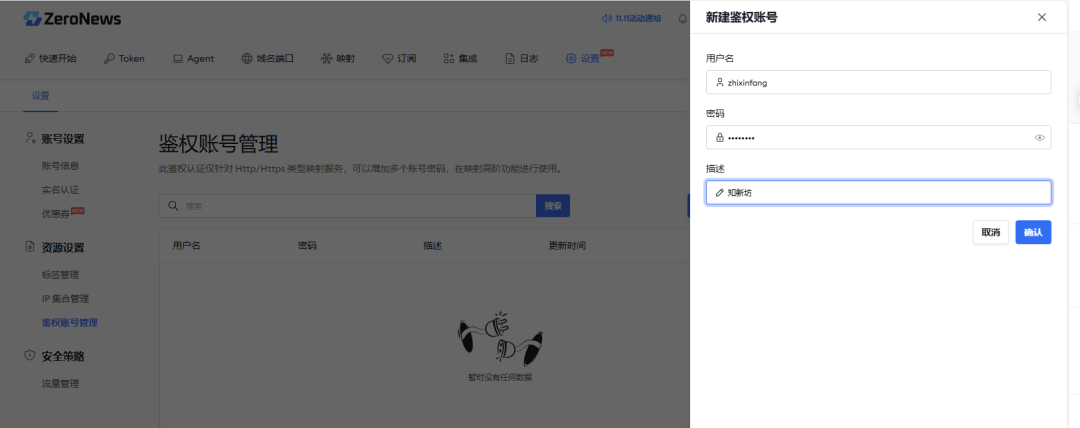Image resolution: width=1080 pixels, height=428 pixels.
Task: Click the laptop icon beside Agent
Action: click(178, 59)
